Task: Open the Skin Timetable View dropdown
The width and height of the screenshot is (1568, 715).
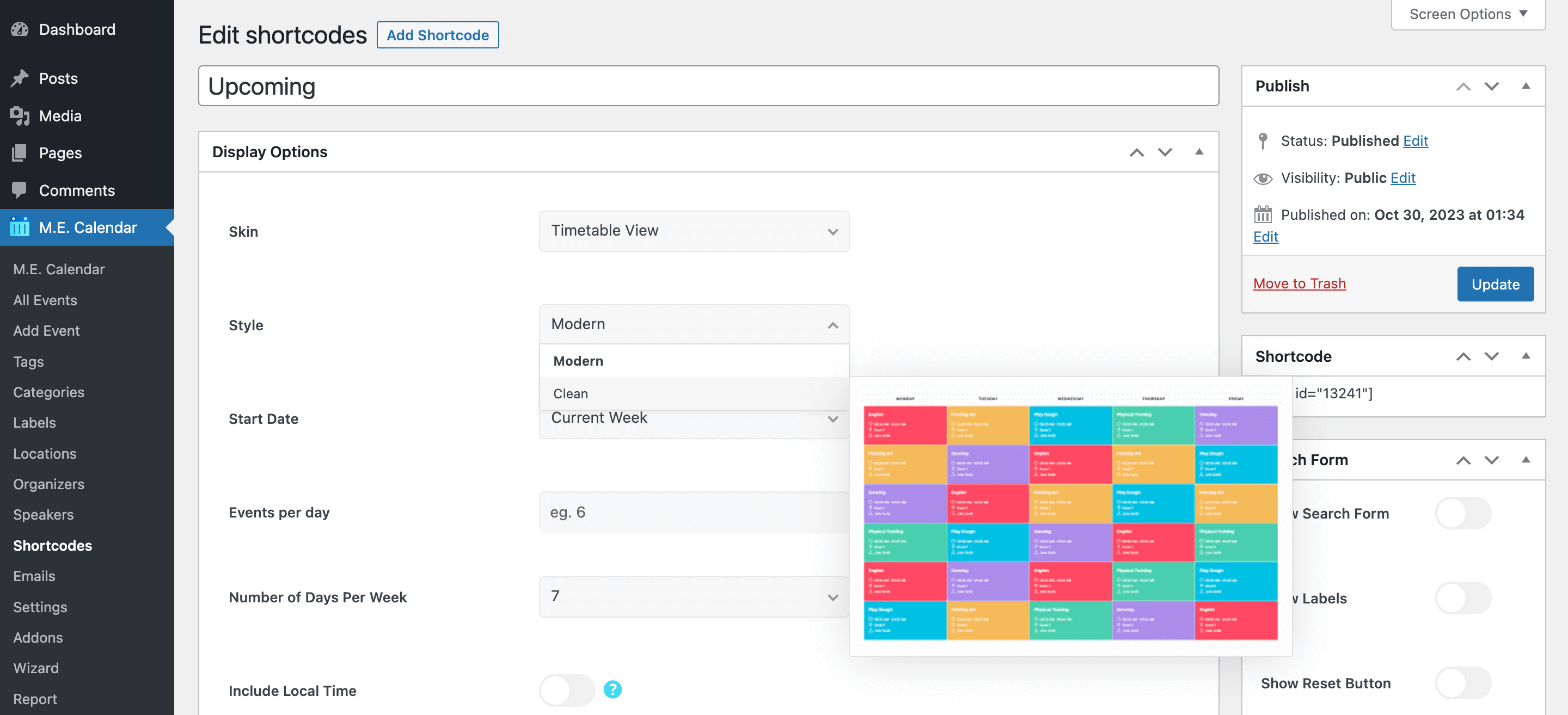Action: (694, 231)
